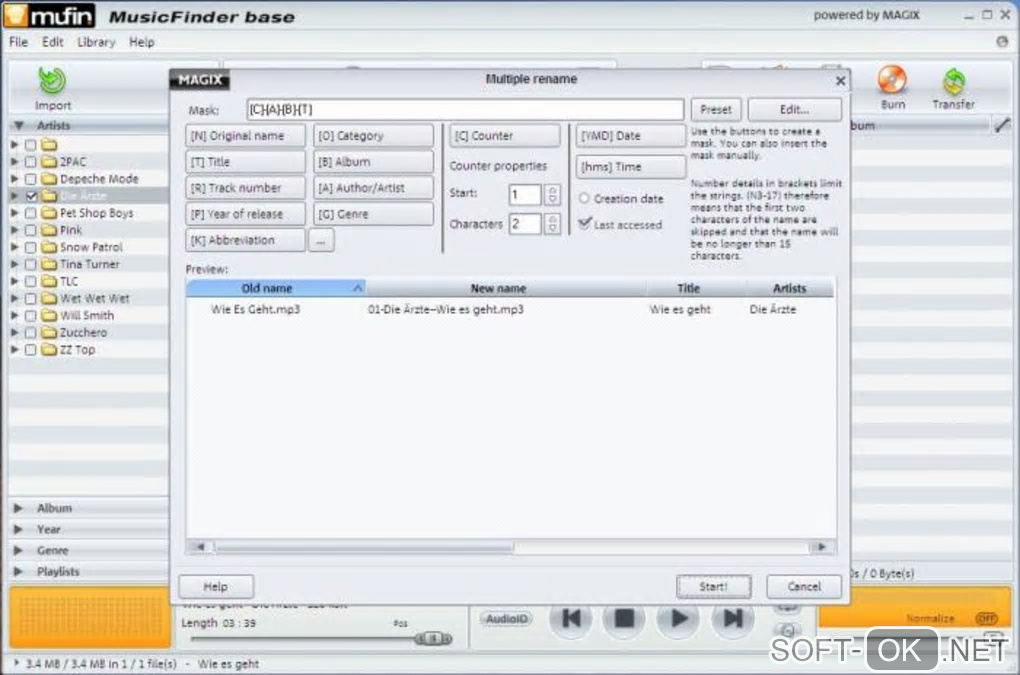This screenshot has height=675, width=1020.
Task: Insert the [YMD] Date token
Action: (x=630, y=136)
